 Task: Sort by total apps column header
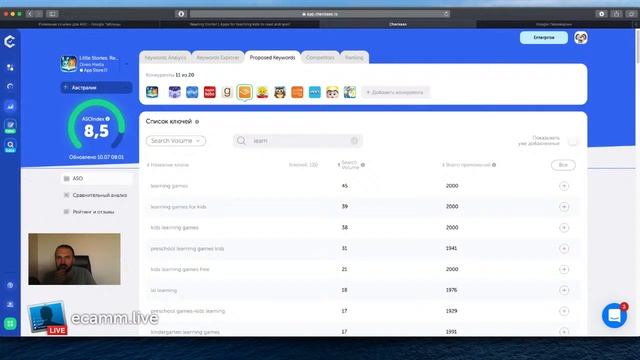[466, 165]
